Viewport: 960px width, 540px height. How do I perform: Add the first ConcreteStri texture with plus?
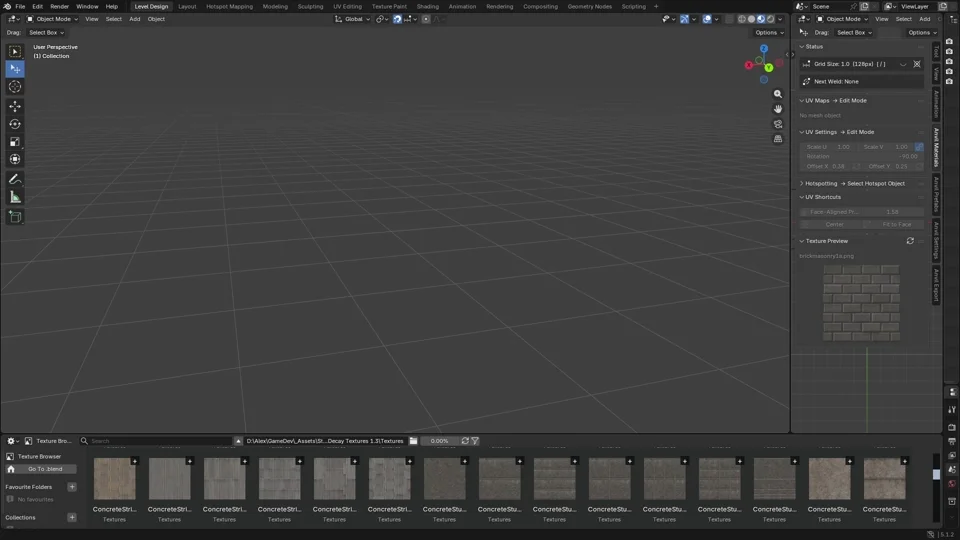pyautogui.click(x=134, y=461)
